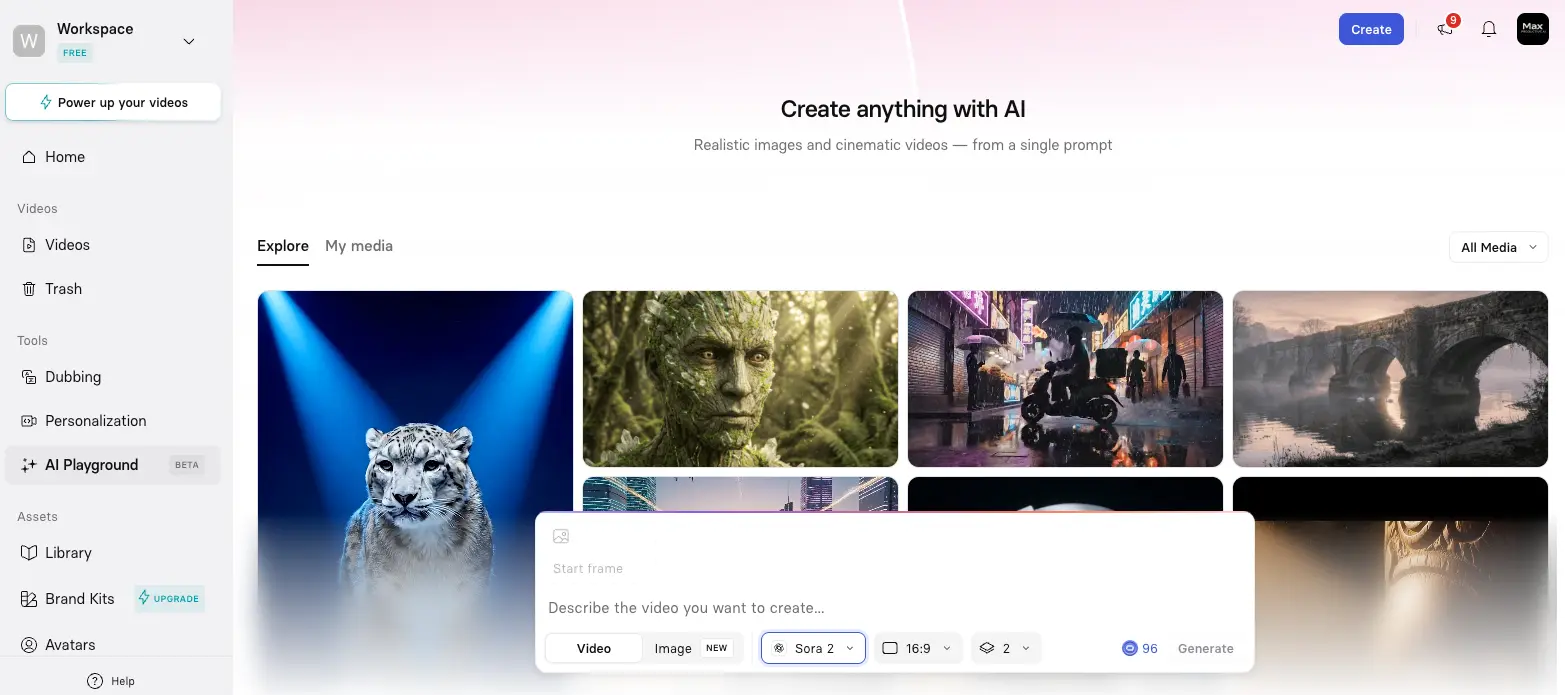The height and width of the screenshot is (695, 1565).
Task: Open the mossy forest face thumbnail
Action: point(741,379)
